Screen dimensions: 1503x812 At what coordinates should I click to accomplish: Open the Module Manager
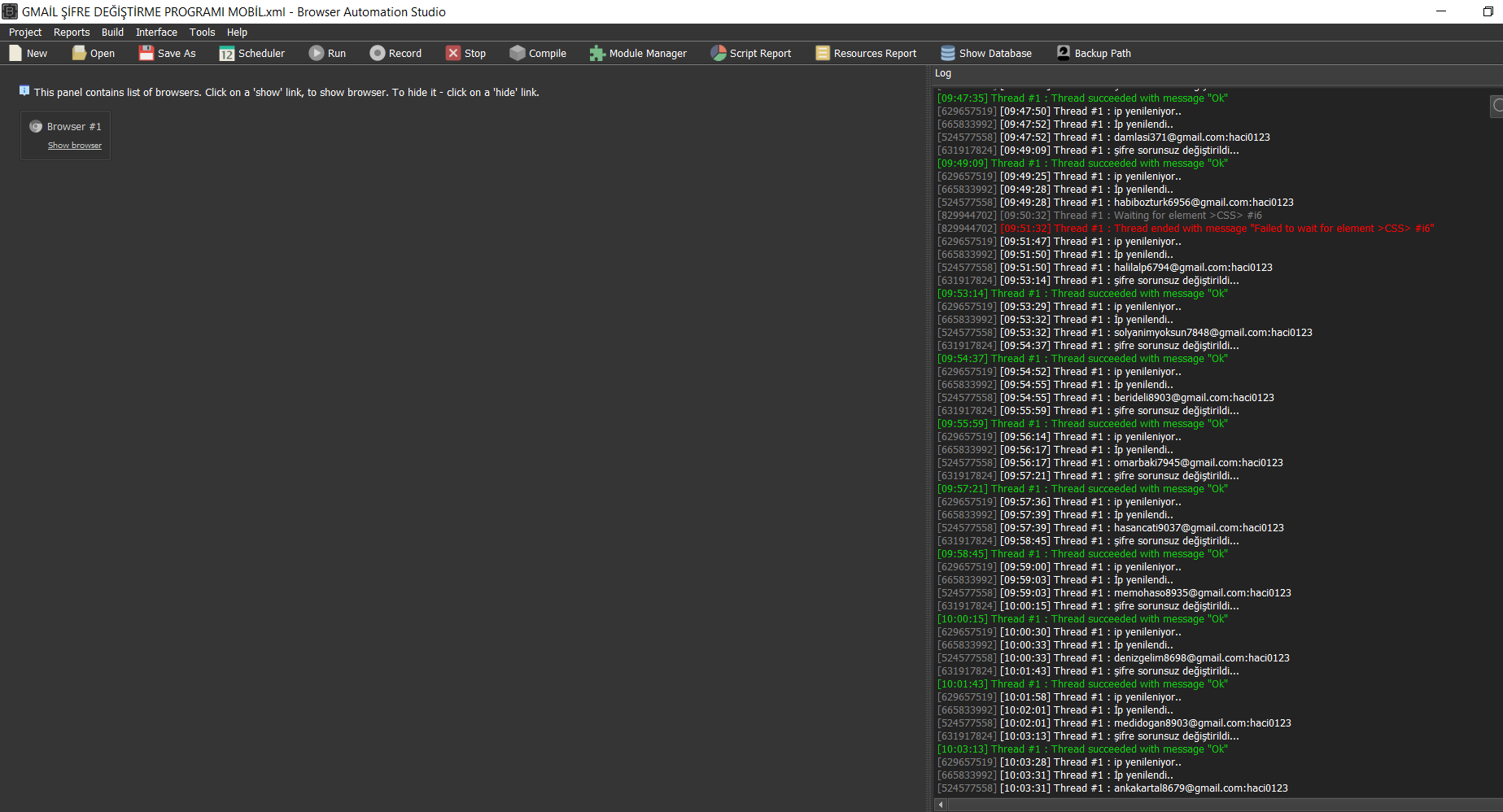[639, 53]
